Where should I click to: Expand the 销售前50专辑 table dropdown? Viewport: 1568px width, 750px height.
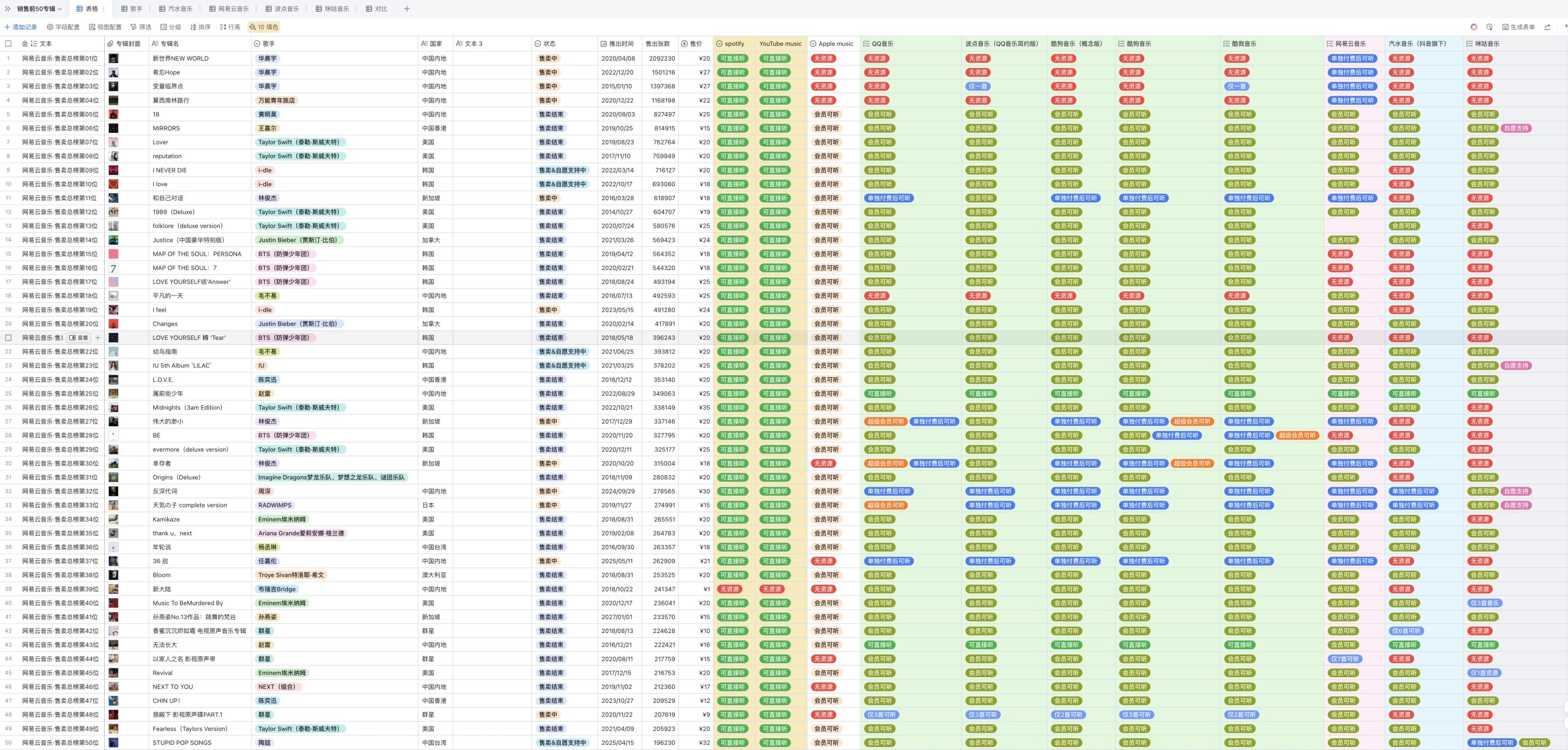pyautogui.click(x=39, y=9)
